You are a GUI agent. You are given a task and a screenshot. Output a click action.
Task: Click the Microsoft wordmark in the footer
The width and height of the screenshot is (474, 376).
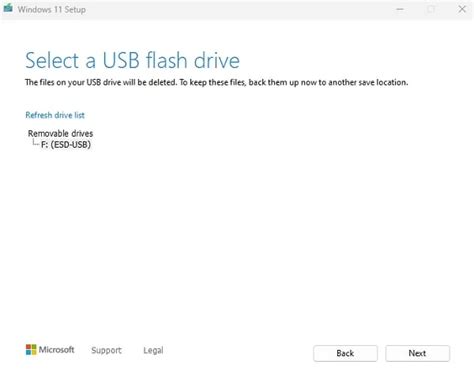coord(56,350)
